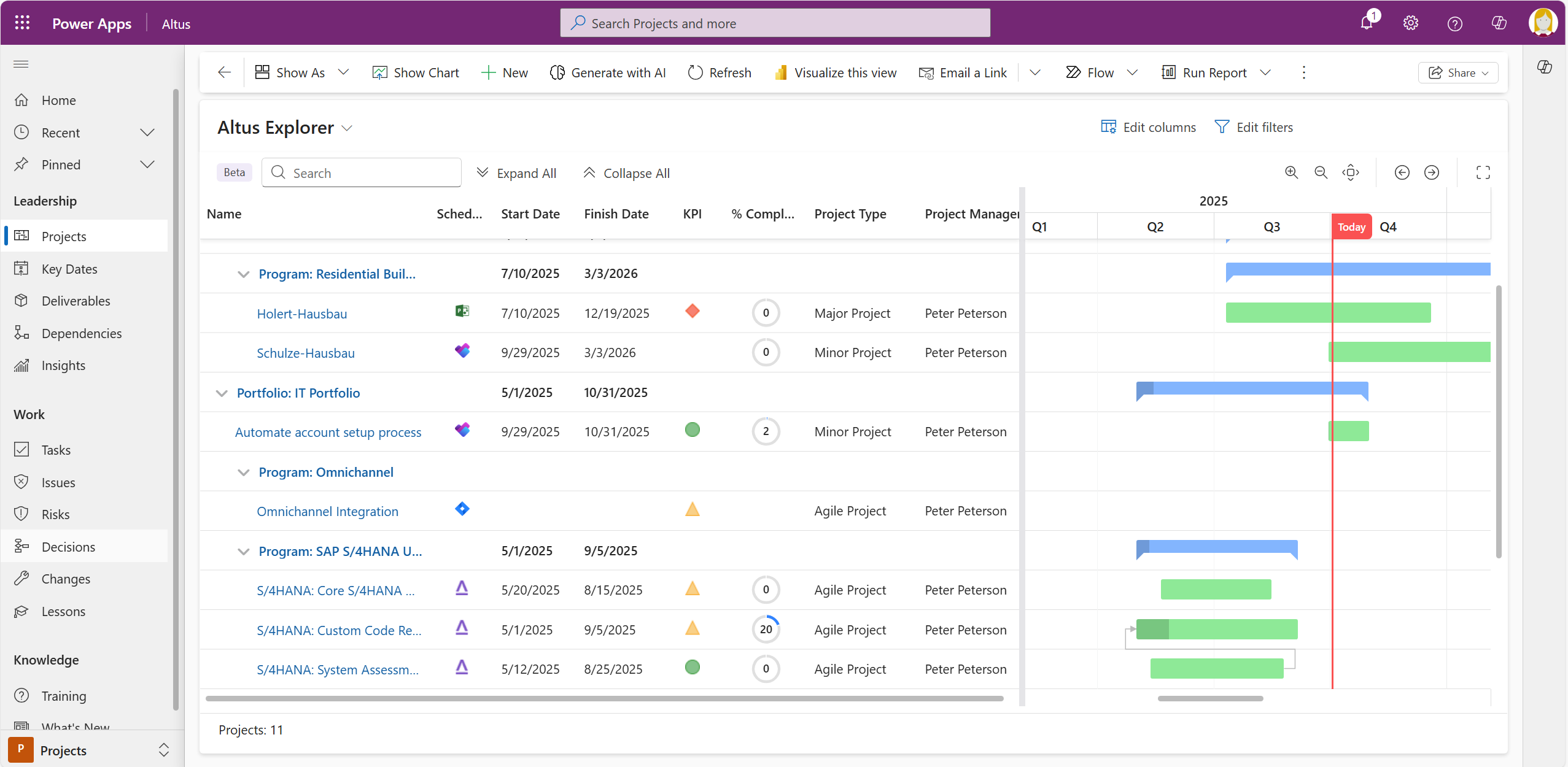Open the Copilot side pane icon
Image resolution: width=1568 pixels, height=767 pixels.
[1545, 67]
